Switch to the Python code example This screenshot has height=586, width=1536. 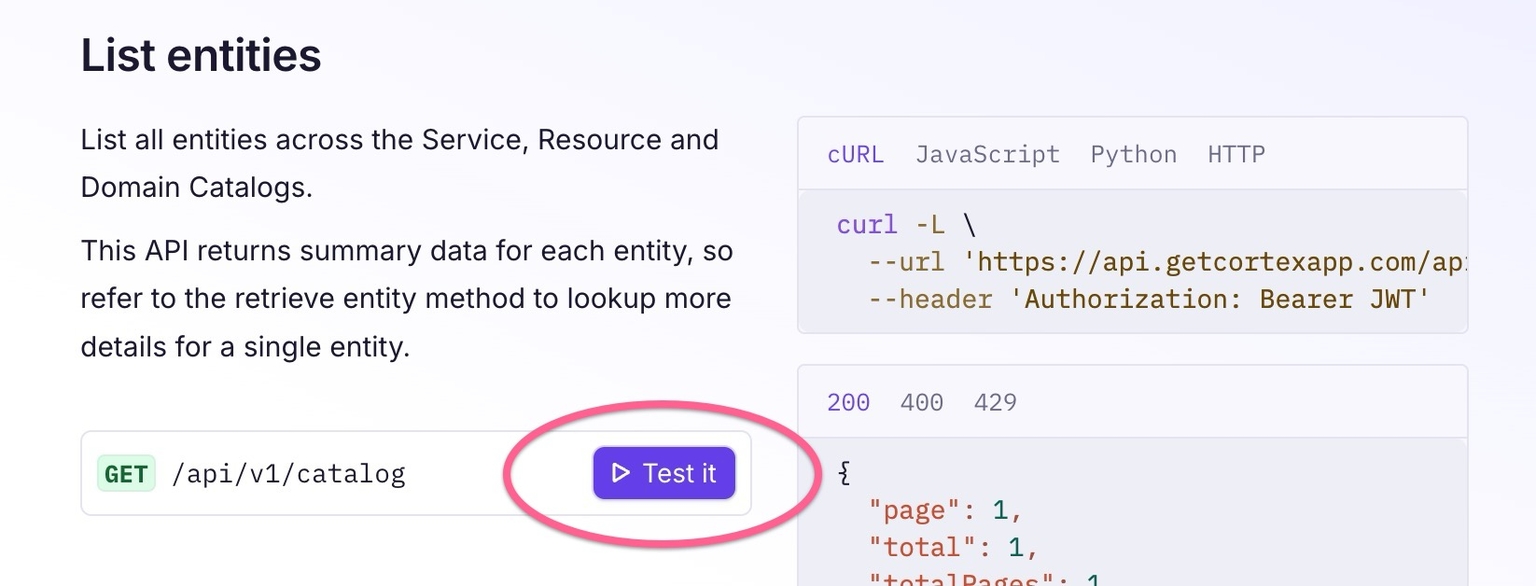click(1133, 154)
